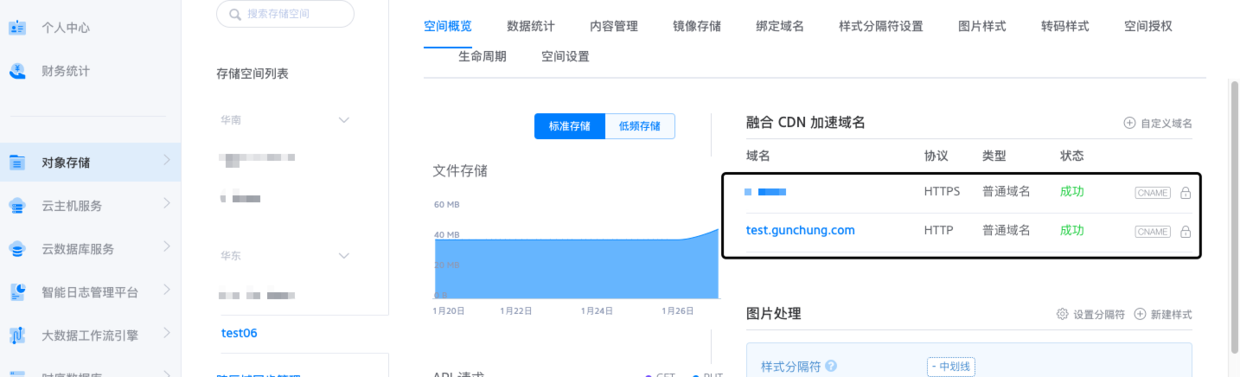
Task: Click the 个人中心 menu label
Action: click(66, 28)
